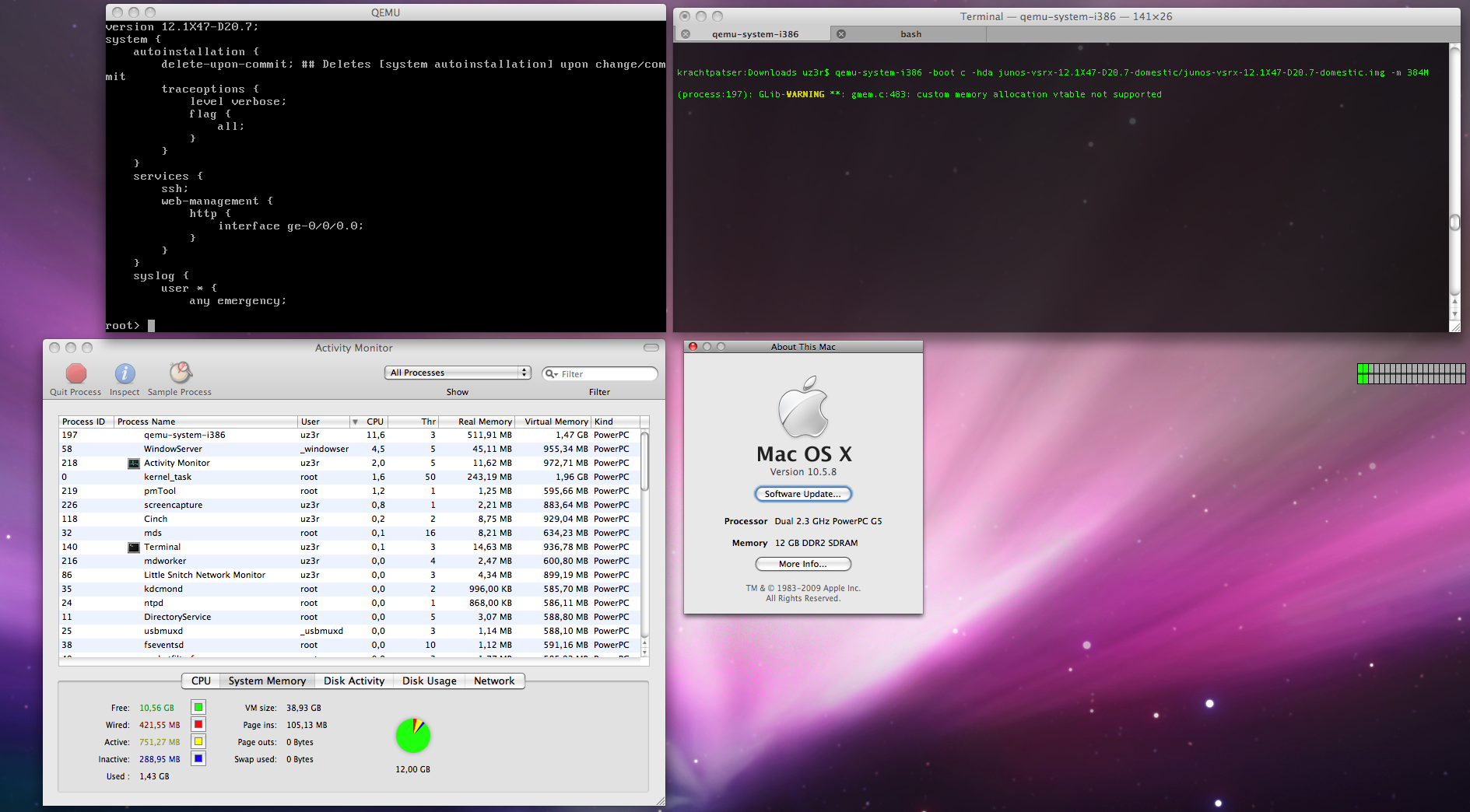
Task: Switch to the System Memory tab
Action: (x=267, y=681)
